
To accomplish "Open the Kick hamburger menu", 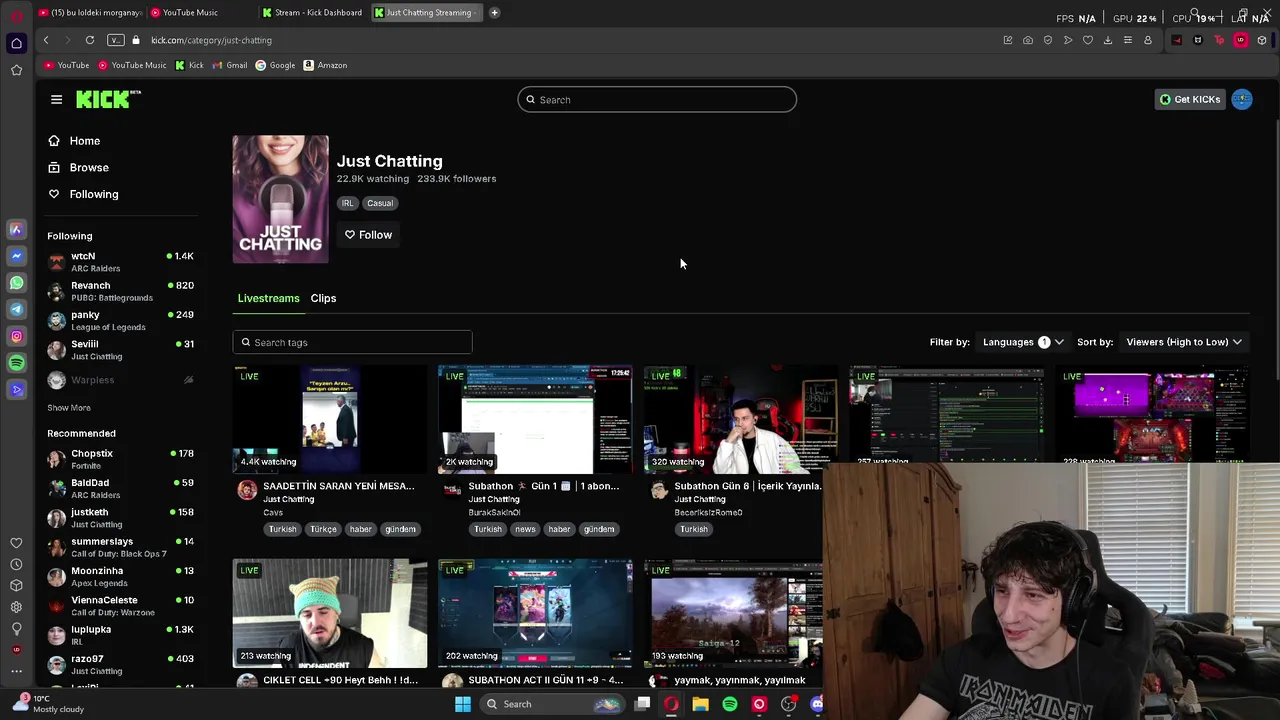I will point(56,99).
